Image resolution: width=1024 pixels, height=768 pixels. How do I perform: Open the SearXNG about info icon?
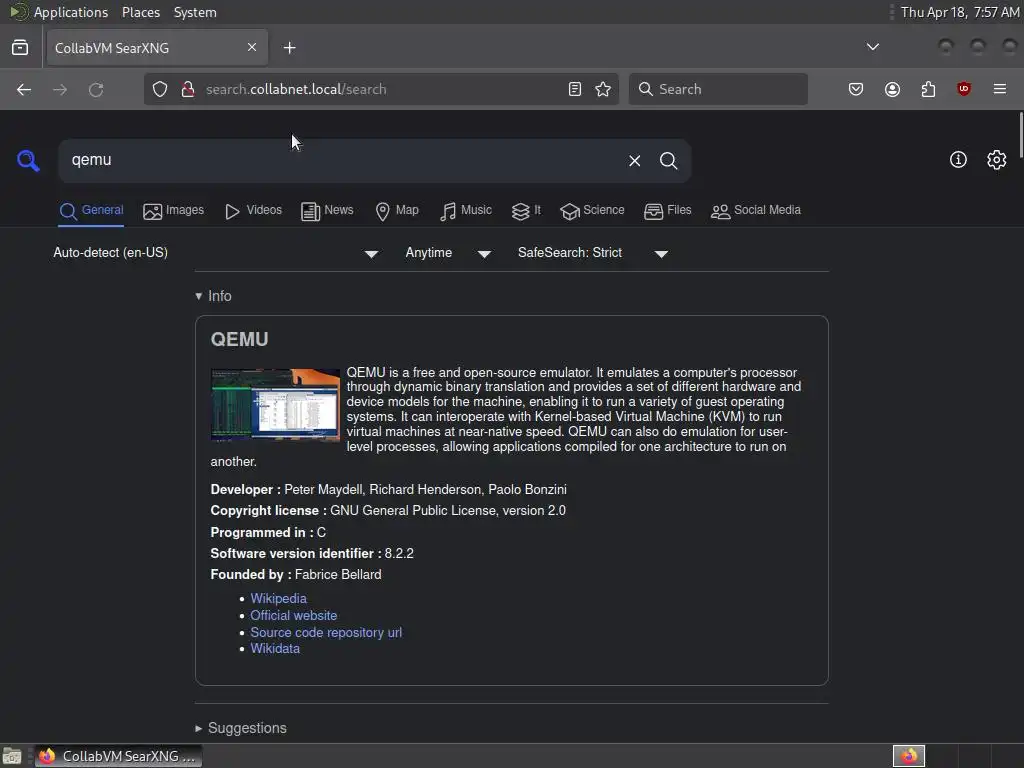coord(958,160)
